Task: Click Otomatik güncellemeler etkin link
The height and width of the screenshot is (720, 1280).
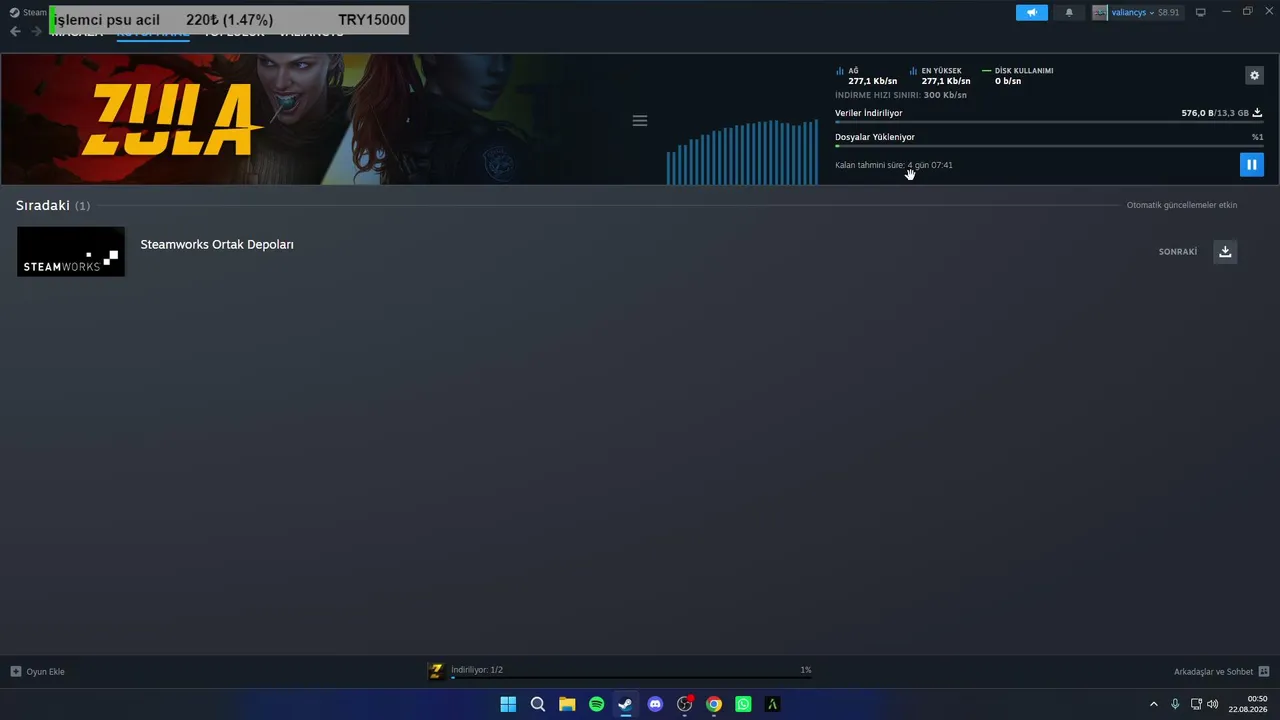Action: coord(1182,205)
